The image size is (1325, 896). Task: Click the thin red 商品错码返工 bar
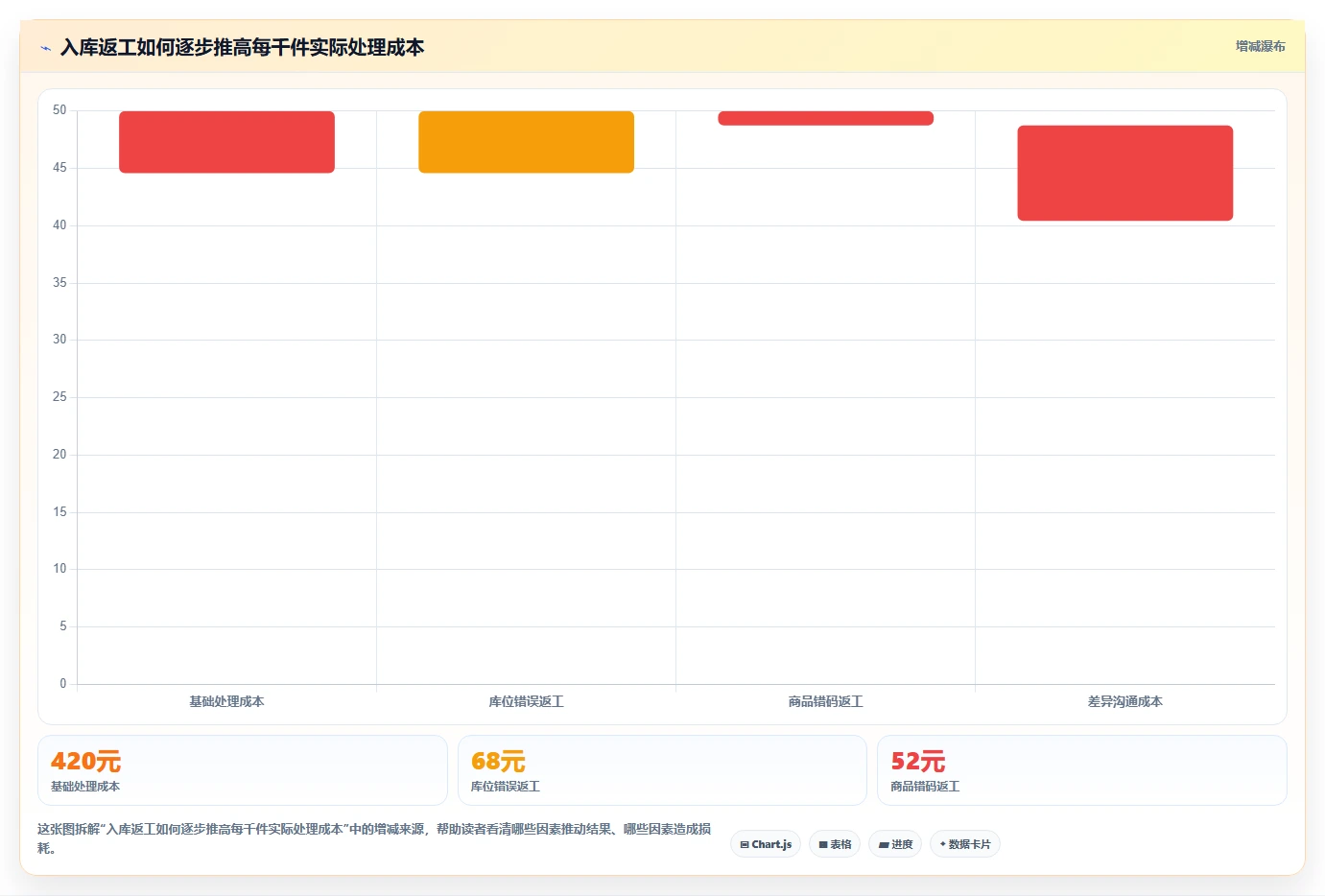(x=825, y=118)
